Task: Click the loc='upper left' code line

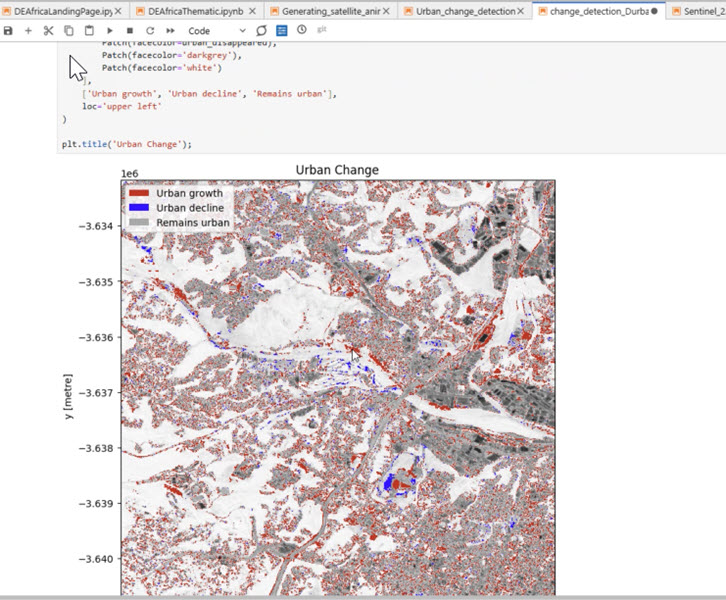Action: tap(122, 106)
